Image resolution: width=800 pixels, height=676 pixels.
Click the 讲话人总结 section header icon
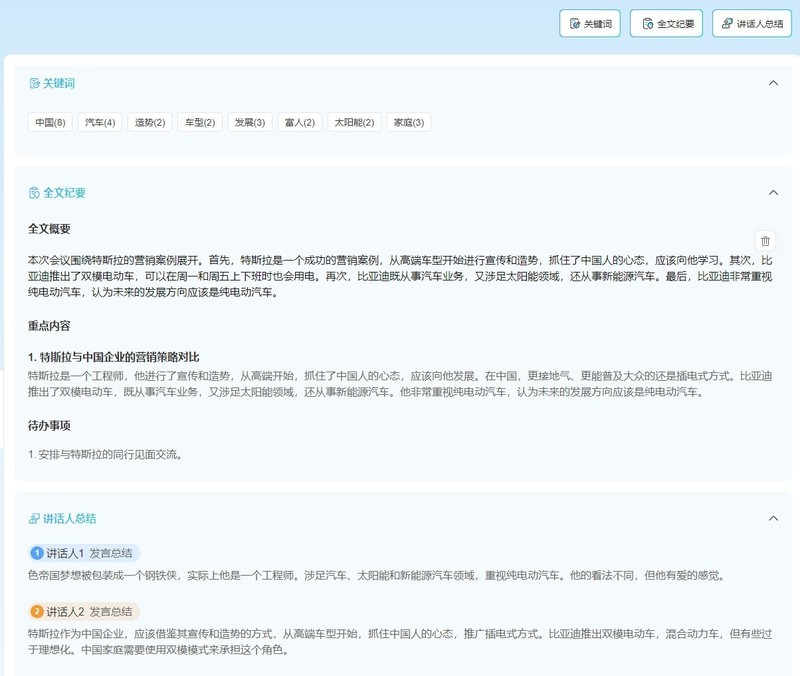click(x=35, y=519)
